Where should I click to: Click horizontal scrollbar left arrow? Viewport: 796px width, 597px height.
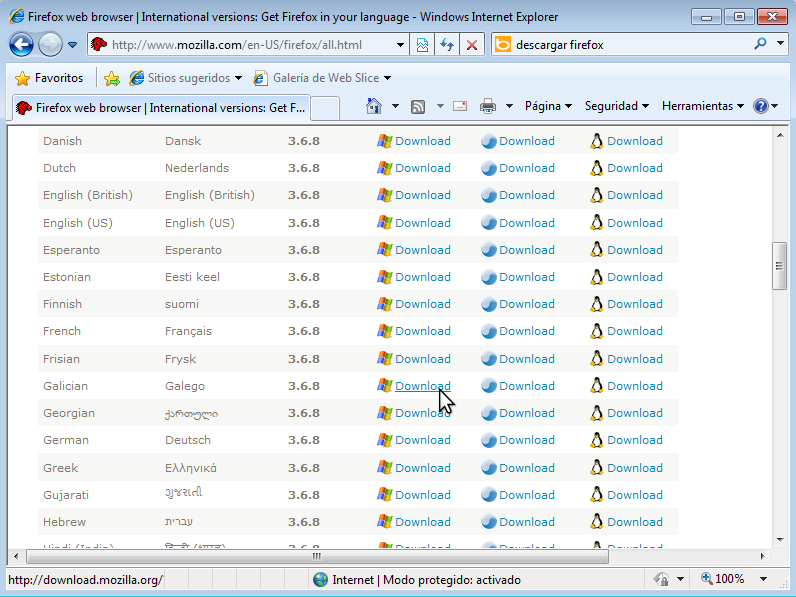[16, 556]
